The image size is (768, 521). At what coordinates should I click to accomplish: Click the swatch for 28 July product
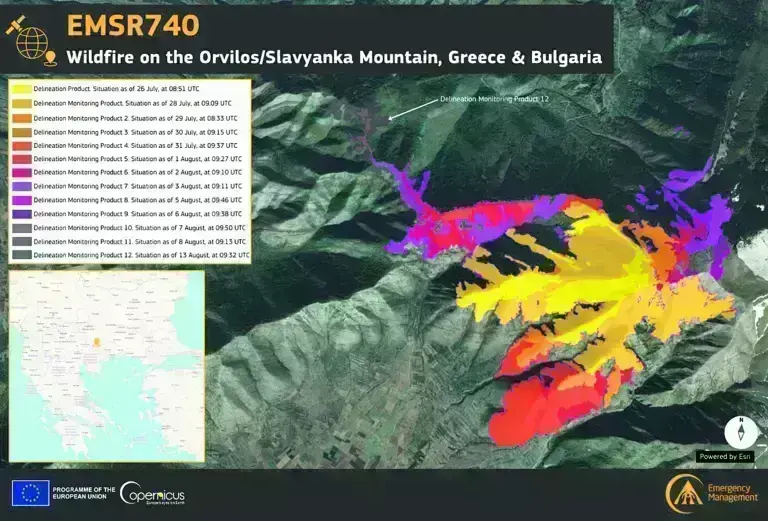[x=23, y=103]
